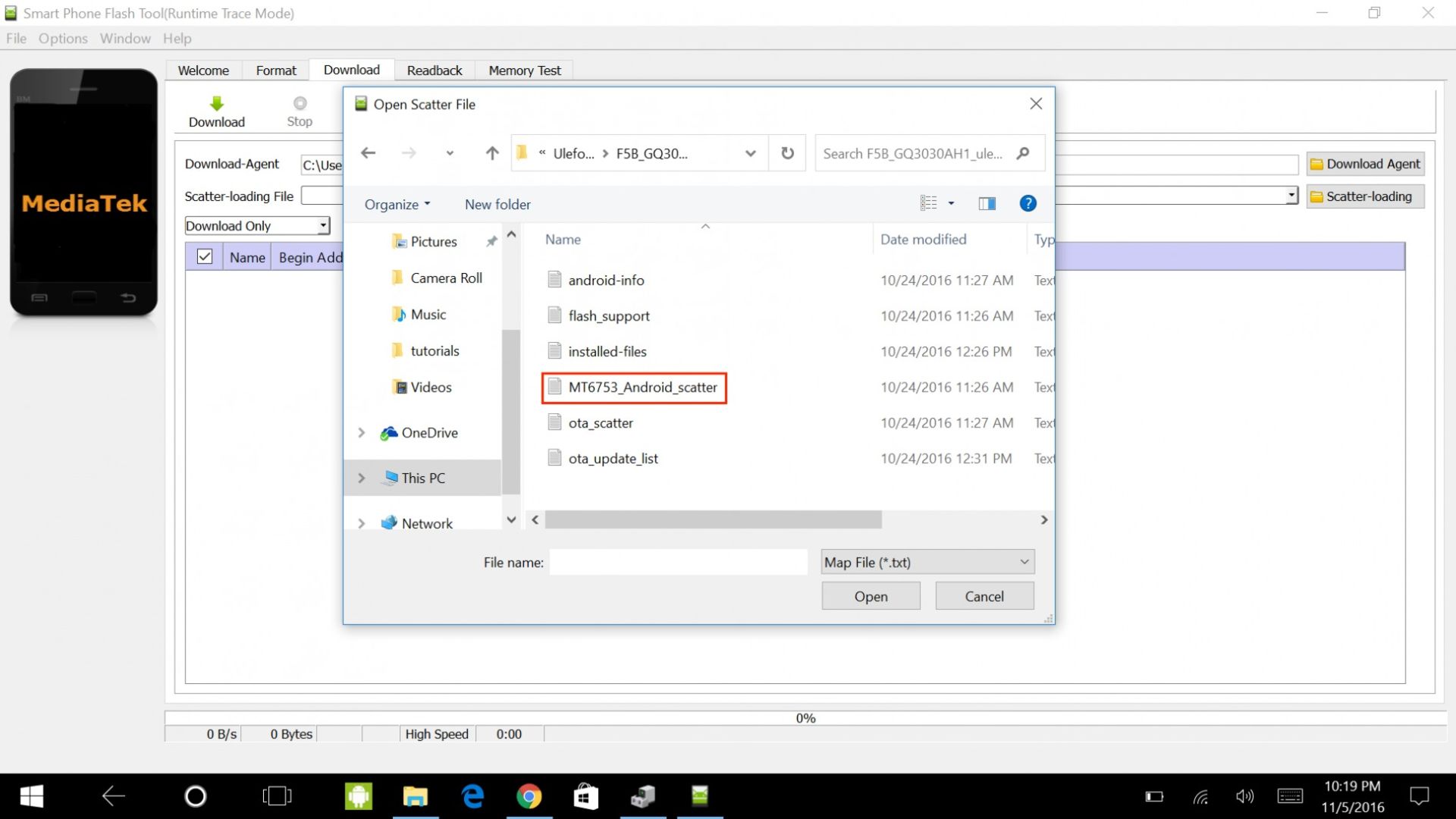The height and width of the screenshot is (819, 1456).
Task: Open Cortana circle on taskbar
Action: tap(196, 796)
